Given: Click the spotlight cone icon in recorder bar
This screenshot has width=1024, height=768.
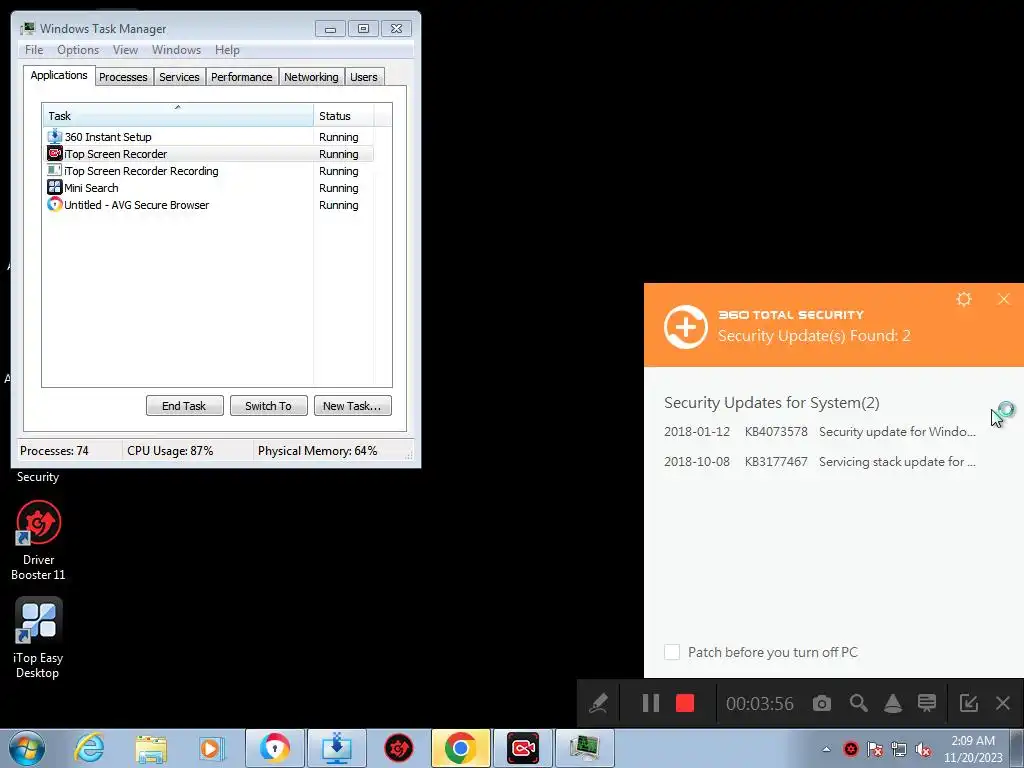Looking at the screenshot, I should click(892, 703).
